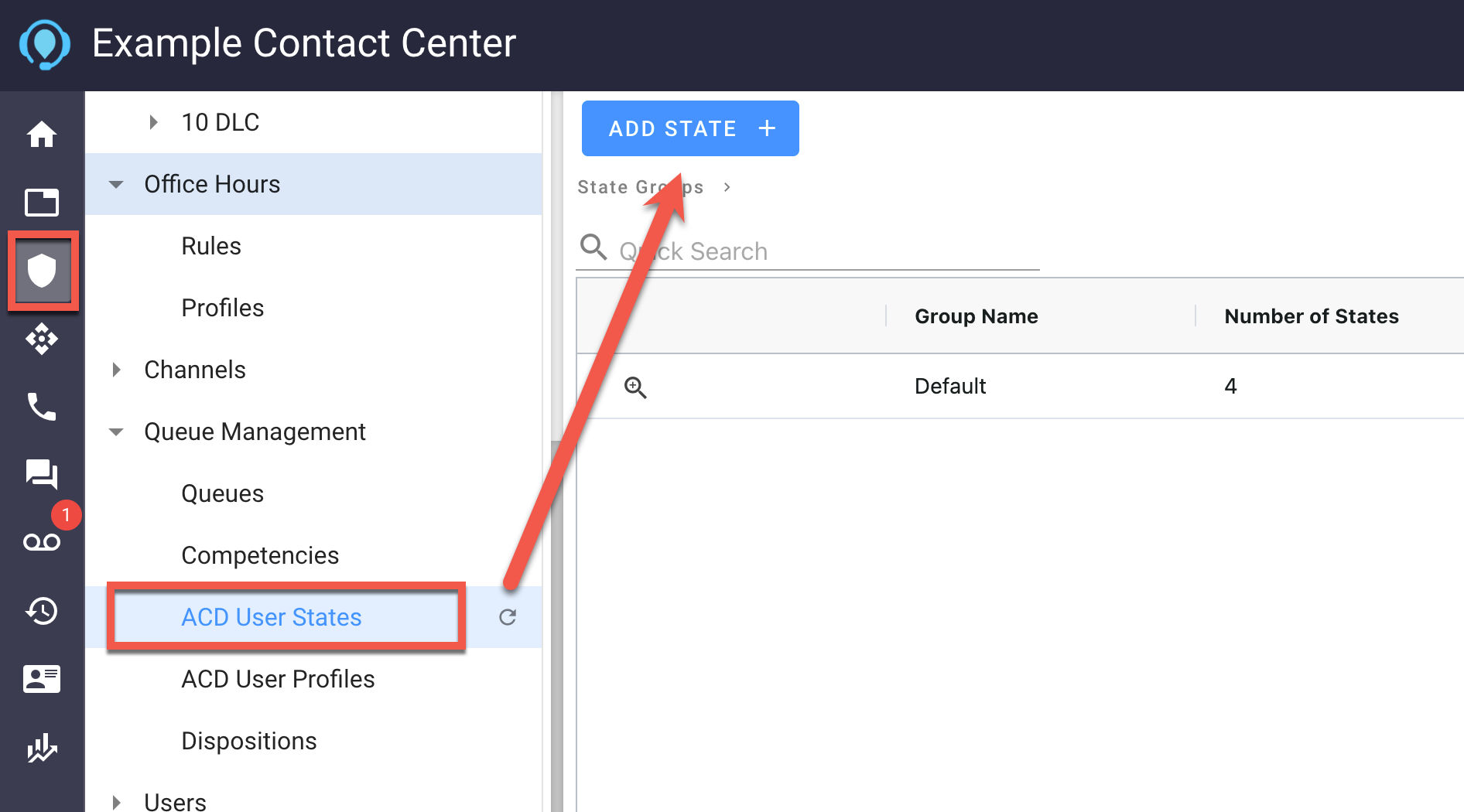Expand the 10 DLC tree item
1464x812 pixels.
153,122
